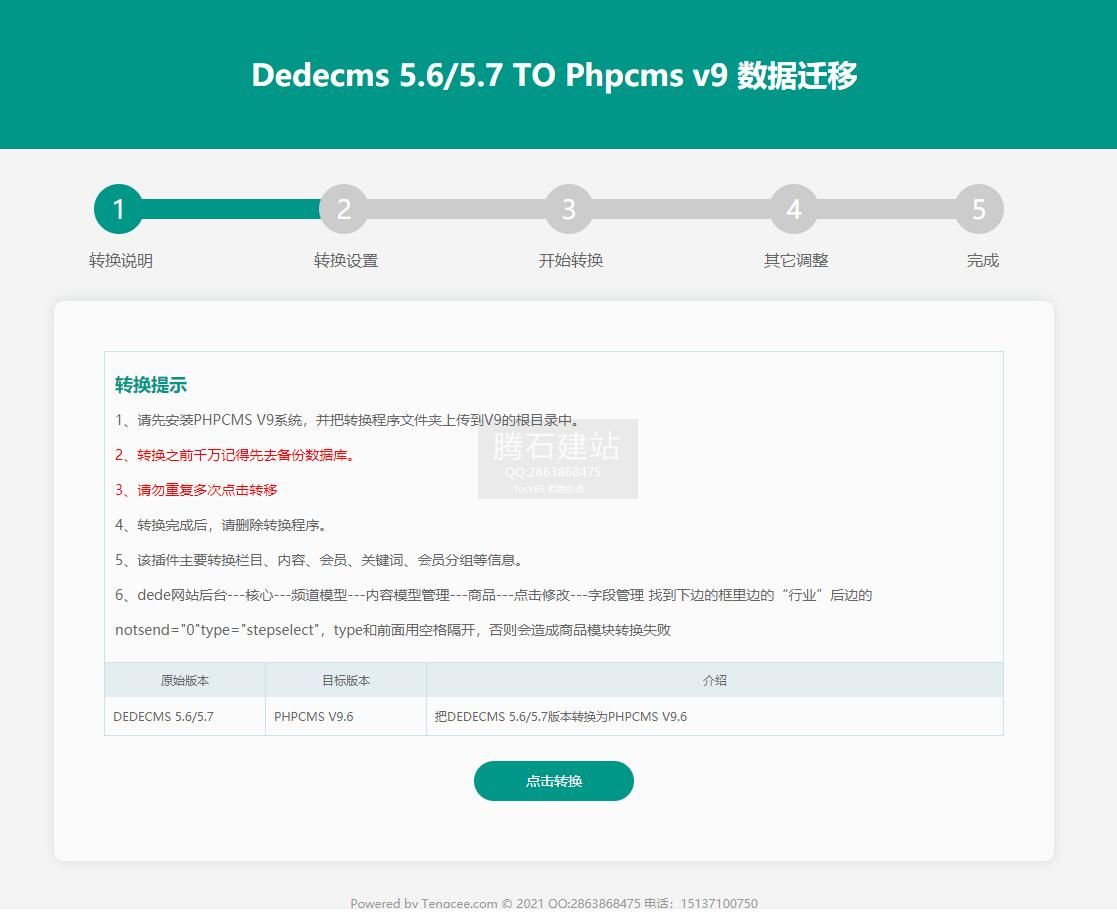The width and height of the screenshot is (1117, 919).
Task: Click the step 4 circle
Action: [x=794, y=209]
